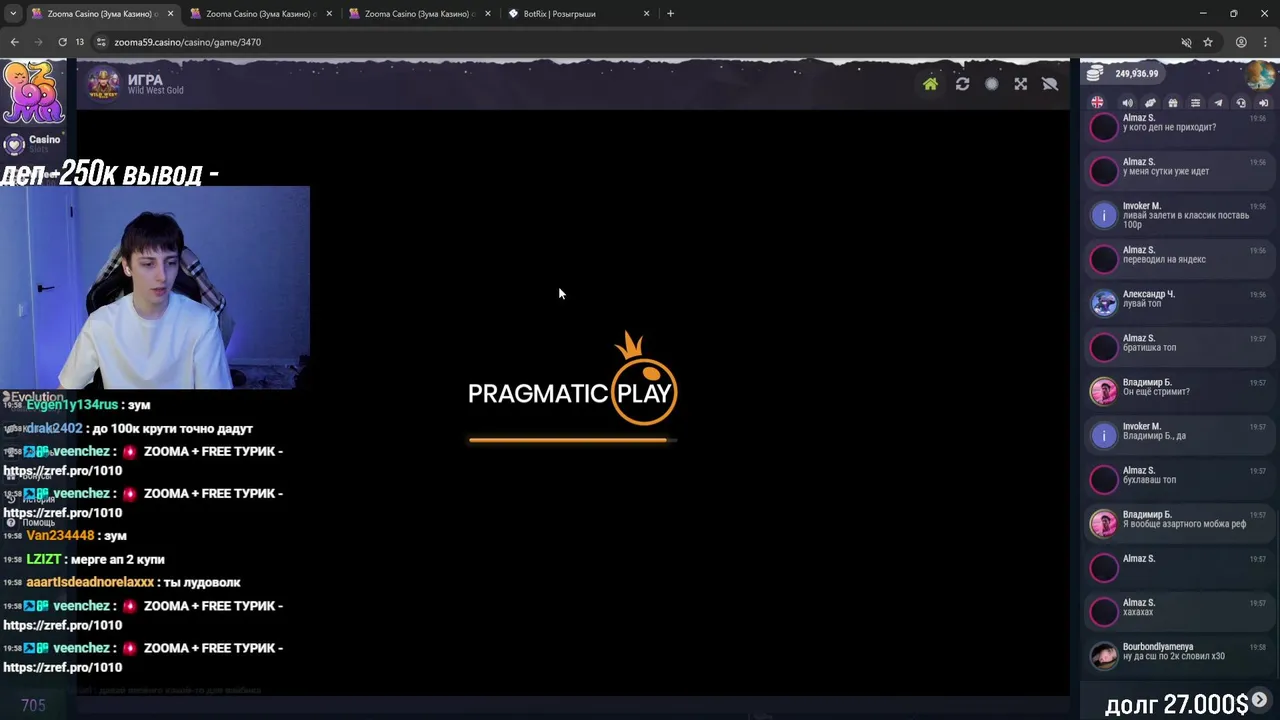Click chat message 'братишка топ'
The image size is (1280, 720).
point(1149,348)
